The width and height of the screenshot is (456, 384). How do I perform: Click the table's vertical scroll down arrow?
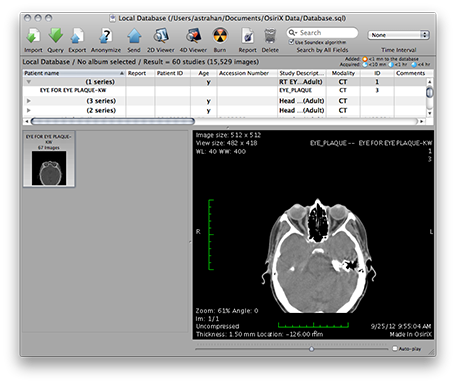tap(430, 113)
